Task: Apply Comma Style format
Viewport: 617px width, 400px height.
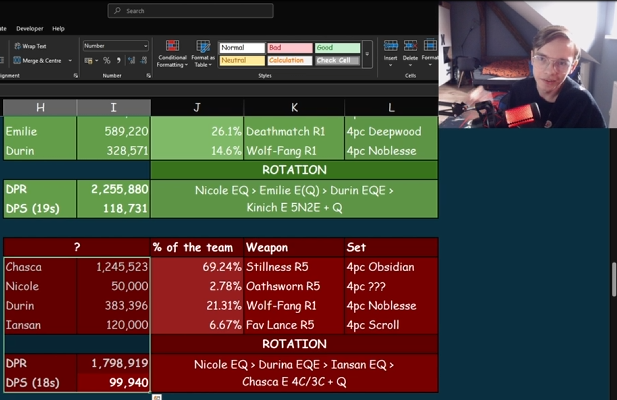Action: 118,61
